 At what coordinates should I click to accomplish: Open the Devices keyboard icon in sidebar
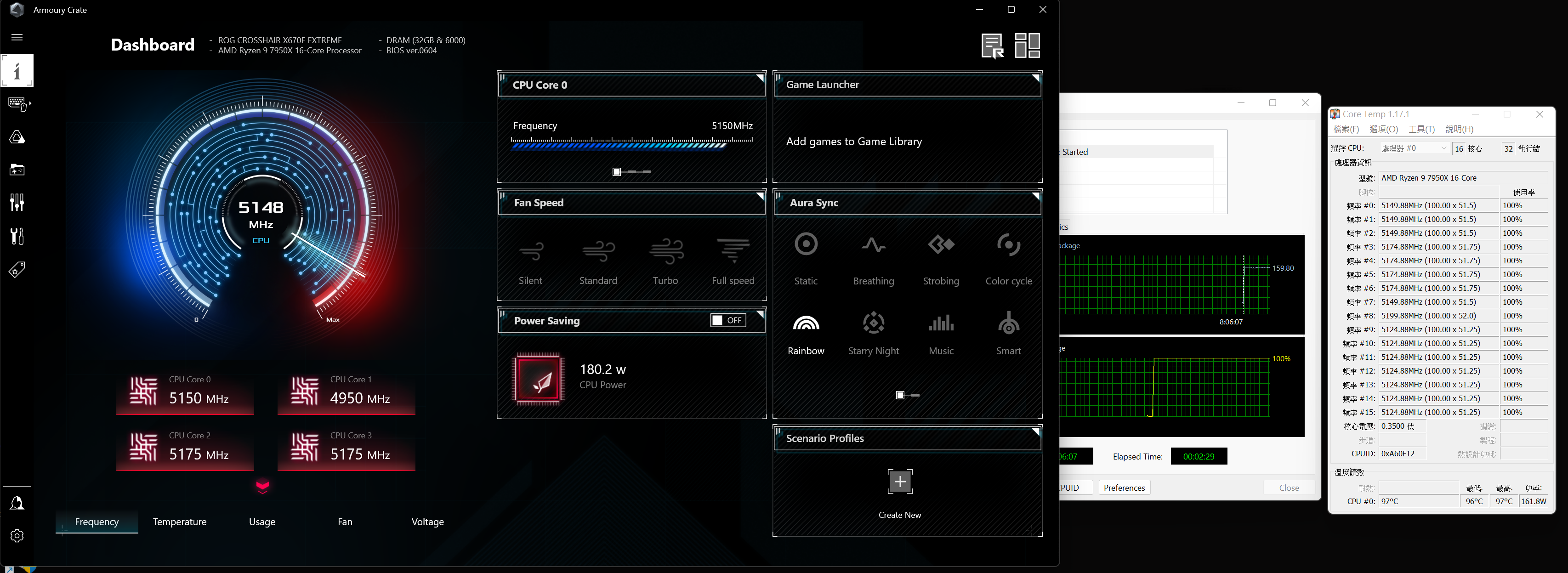point(18,104)
